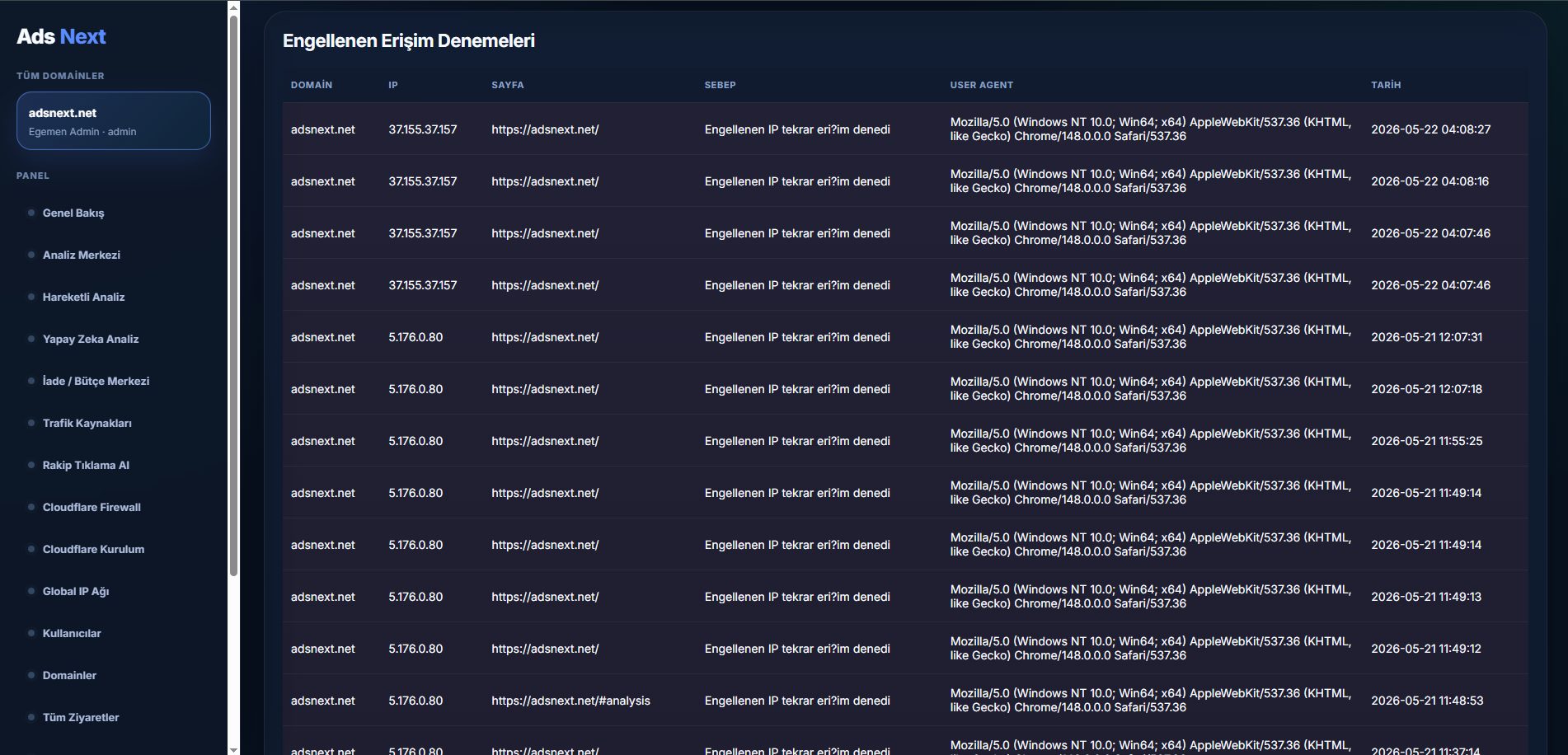Click the user agent text in the 11:55:25 row
1568x755 pixels.
tap(1150, 441)
